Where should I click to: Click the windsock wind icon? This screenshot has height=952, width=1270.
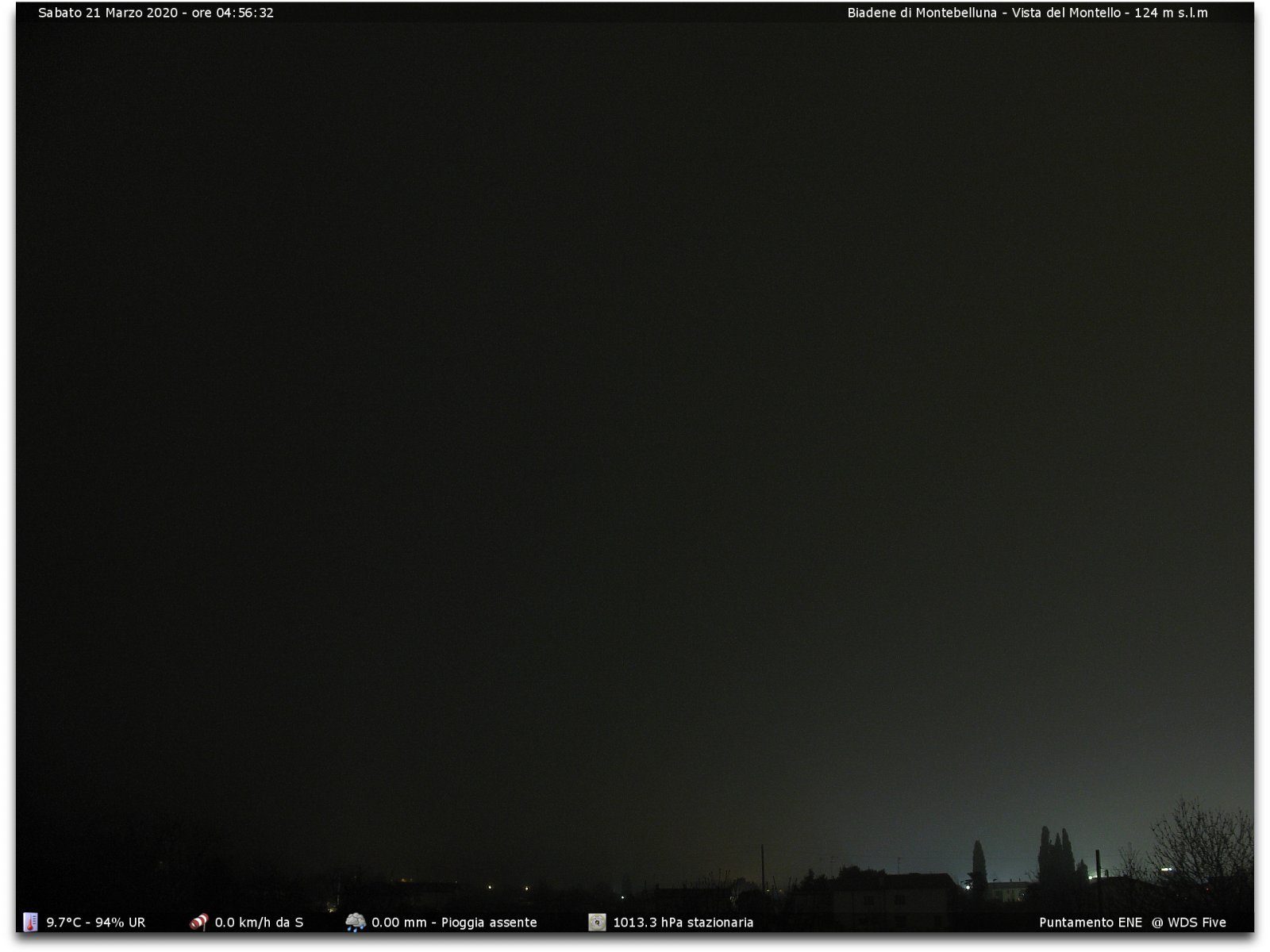[198, 922]
